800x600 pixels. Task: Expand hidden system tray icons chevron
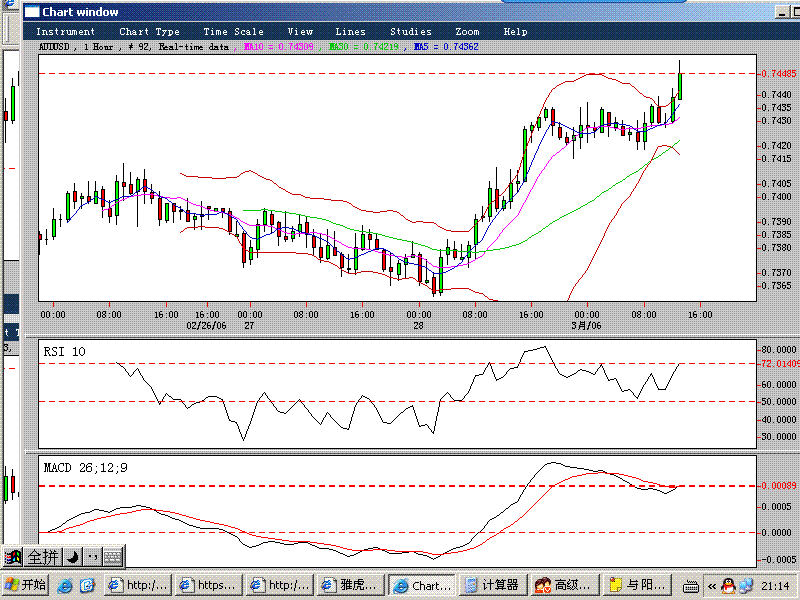click(x=712, y=585)
